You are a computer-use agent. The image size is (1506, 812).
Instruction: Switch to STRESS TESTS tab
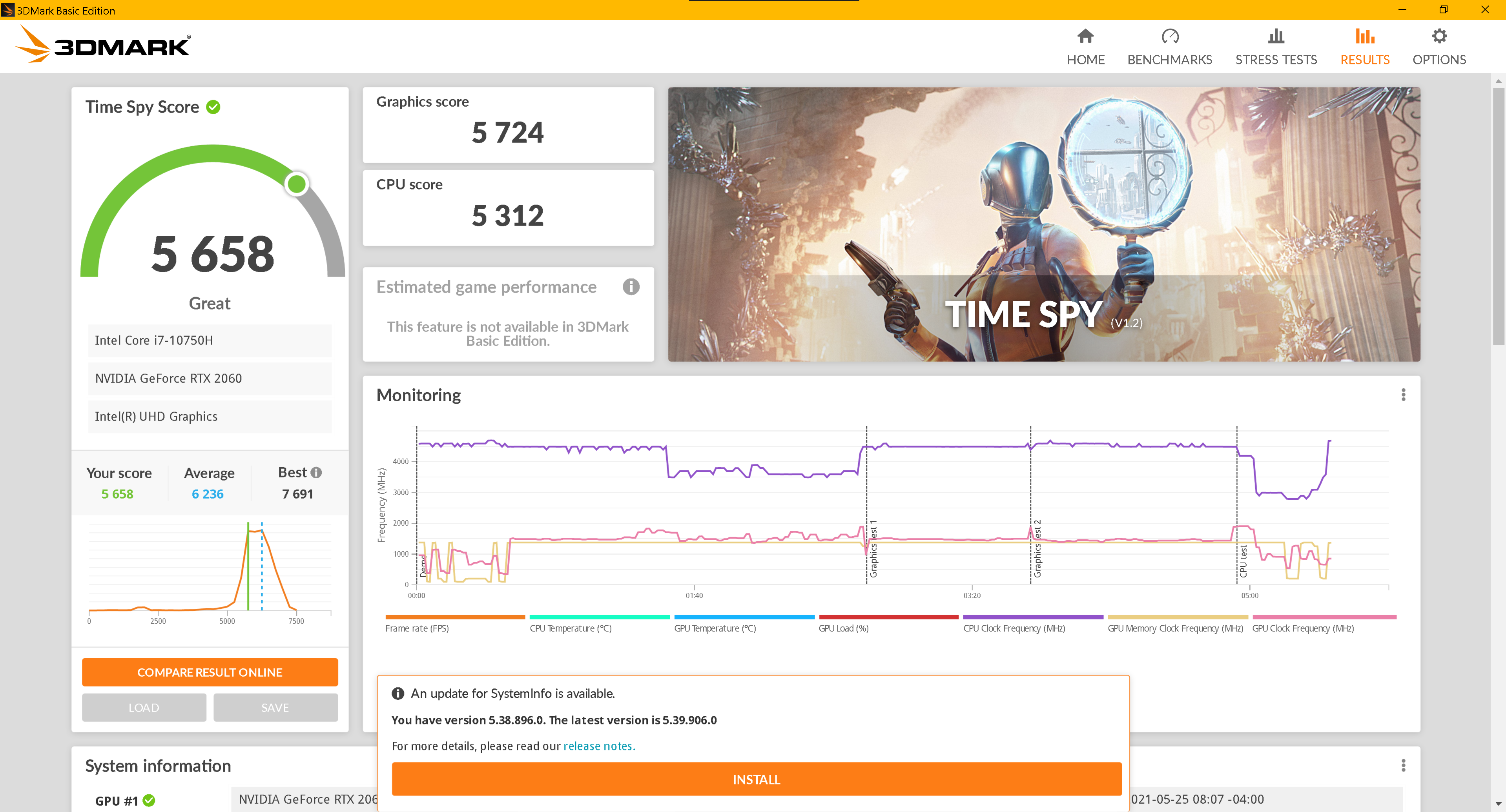click(x=1276, y=47)
